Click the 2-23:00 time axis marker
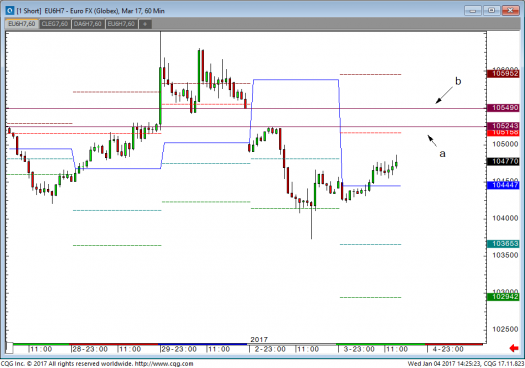Viewport: 525px width, 368px height. tap(270, 349)
